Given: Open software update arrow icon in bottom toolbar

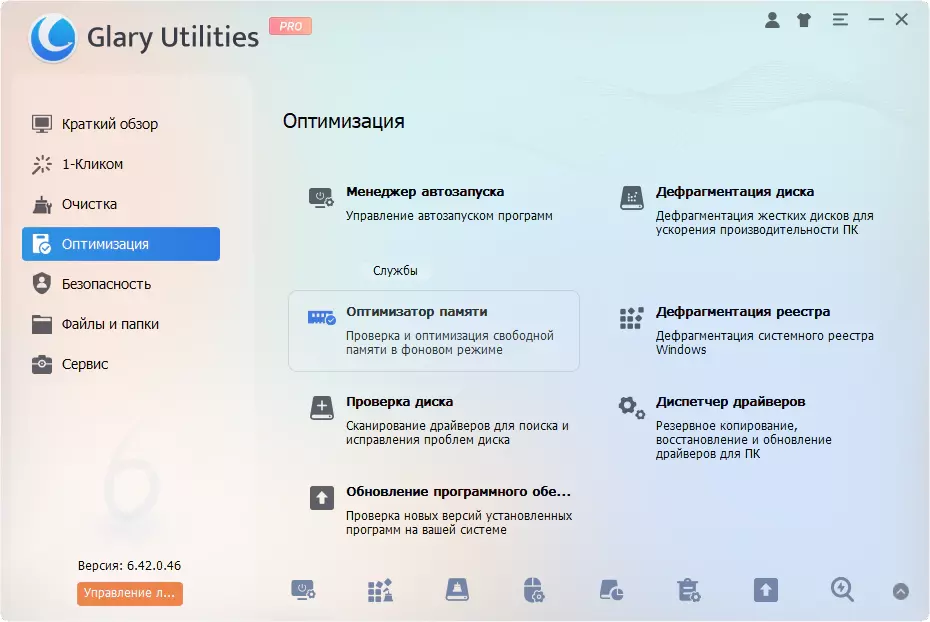Looking at the screenshot, I should click(x=766, y=591).
